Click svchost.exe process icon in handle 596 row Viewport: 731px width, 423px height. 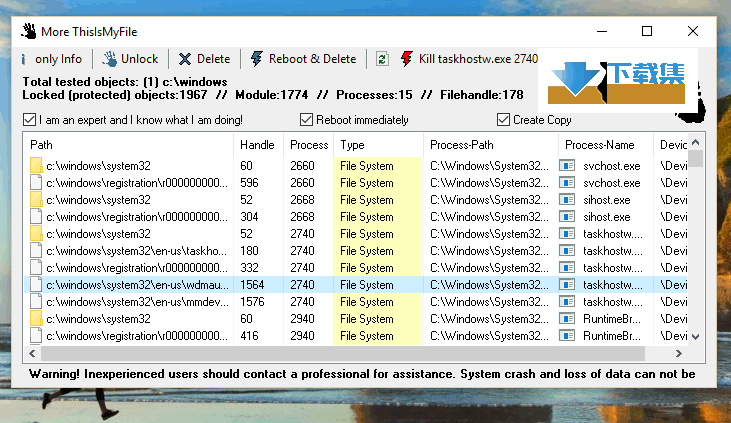click(567, 183)
